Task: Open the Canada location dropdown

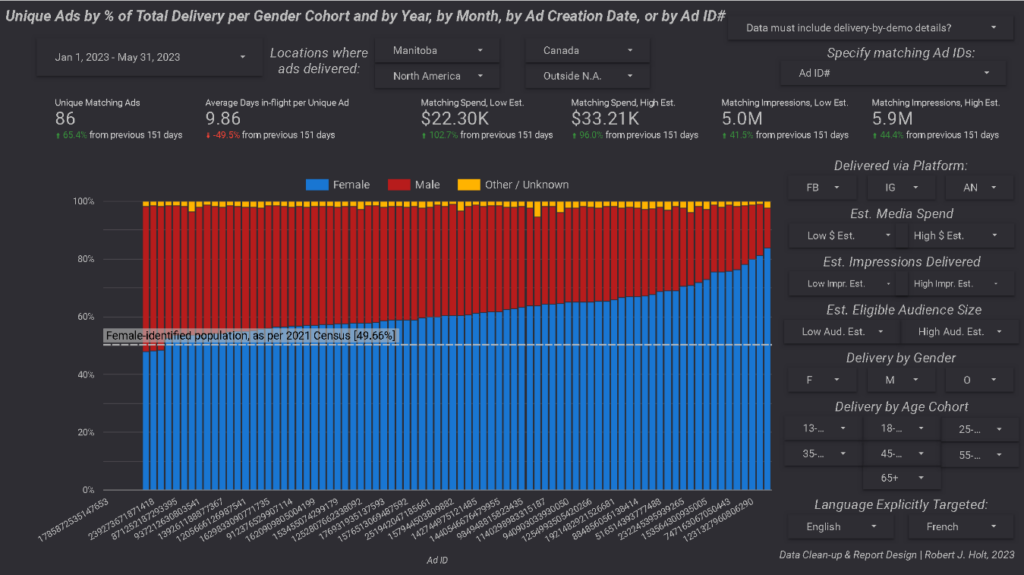Action: point(587,50)
